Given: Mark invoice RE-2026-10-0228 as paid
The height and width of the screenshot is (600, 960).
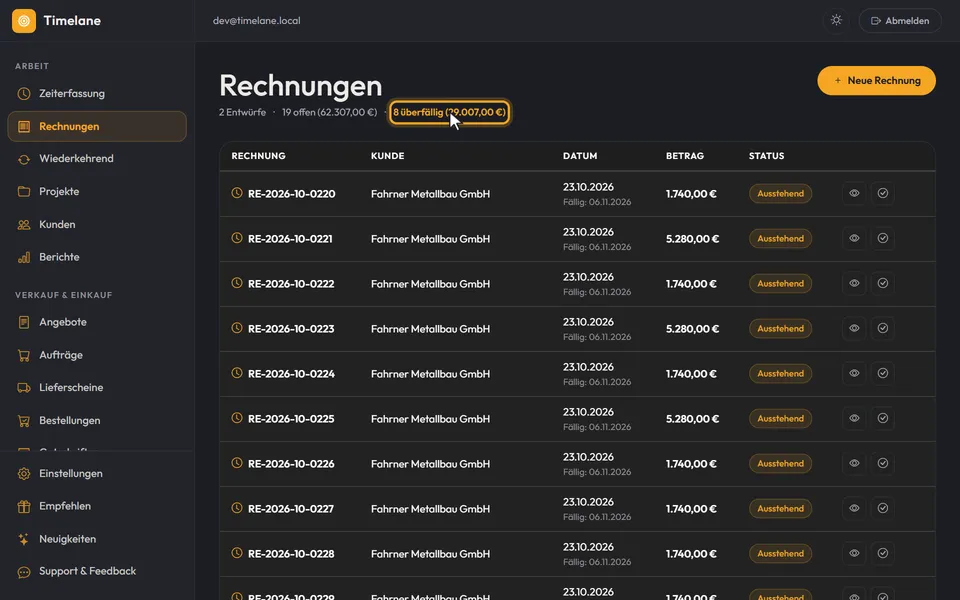Looking at the screenshot, I should (x=883, y=553).
